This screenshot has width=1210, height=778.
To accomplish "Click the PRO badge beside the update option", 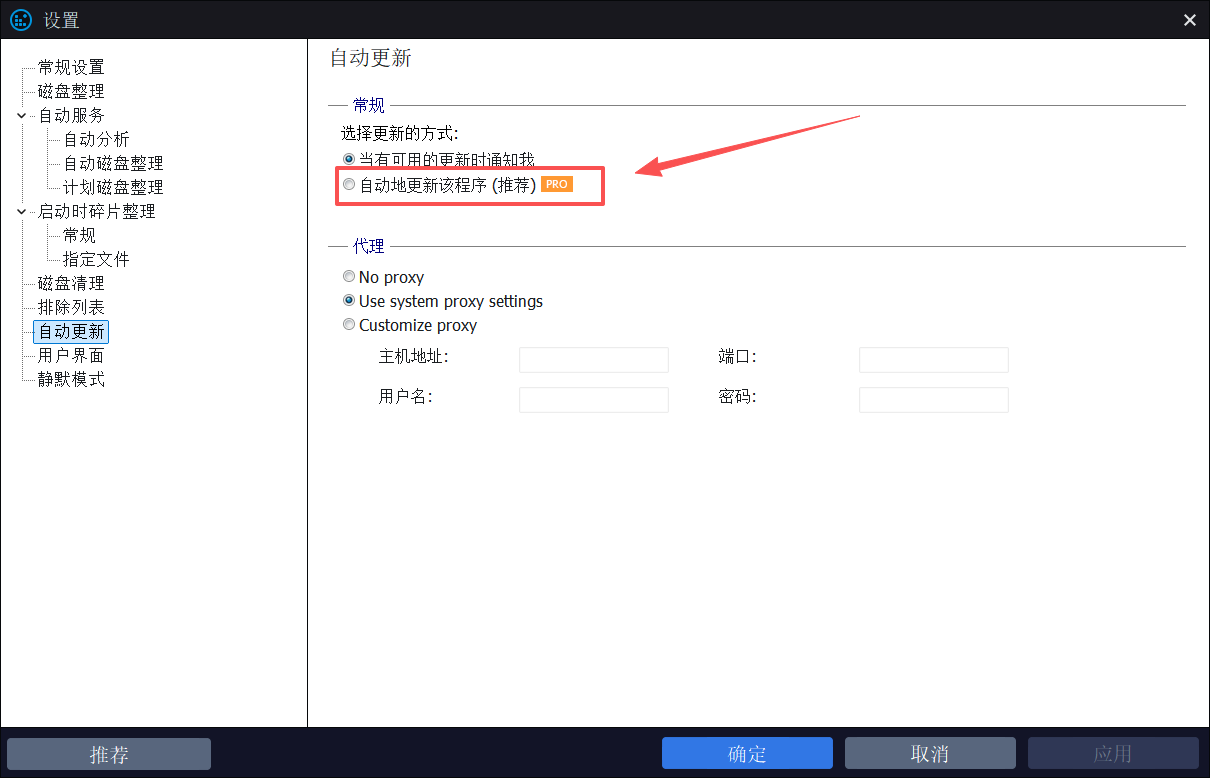I will [x=556, y=183].
